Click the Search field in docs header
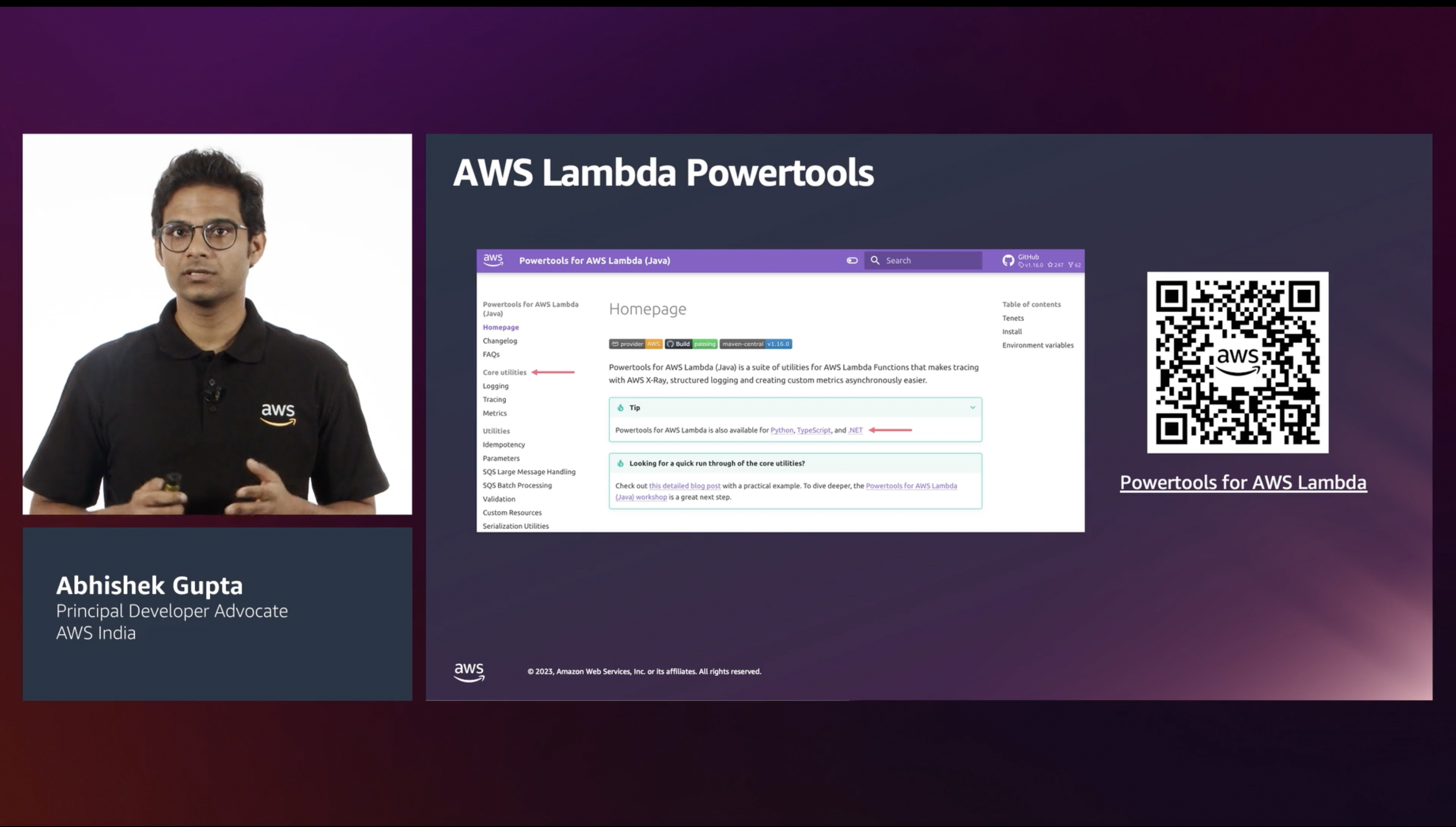 923,260
